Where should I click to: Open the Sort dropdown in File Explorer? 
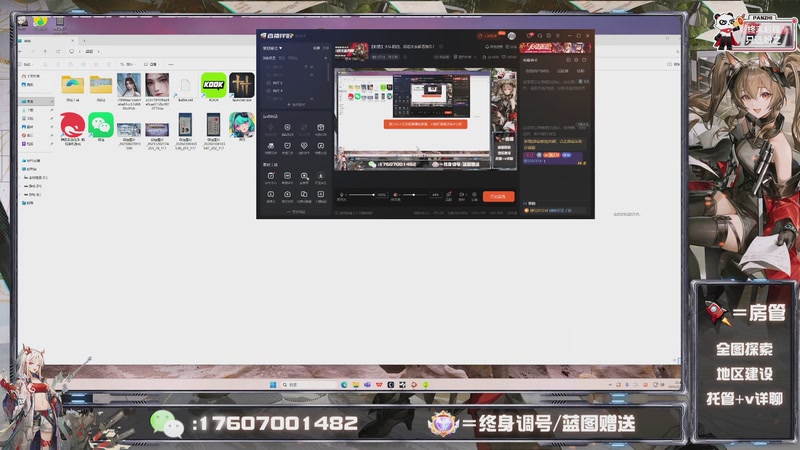coord(127,64)
